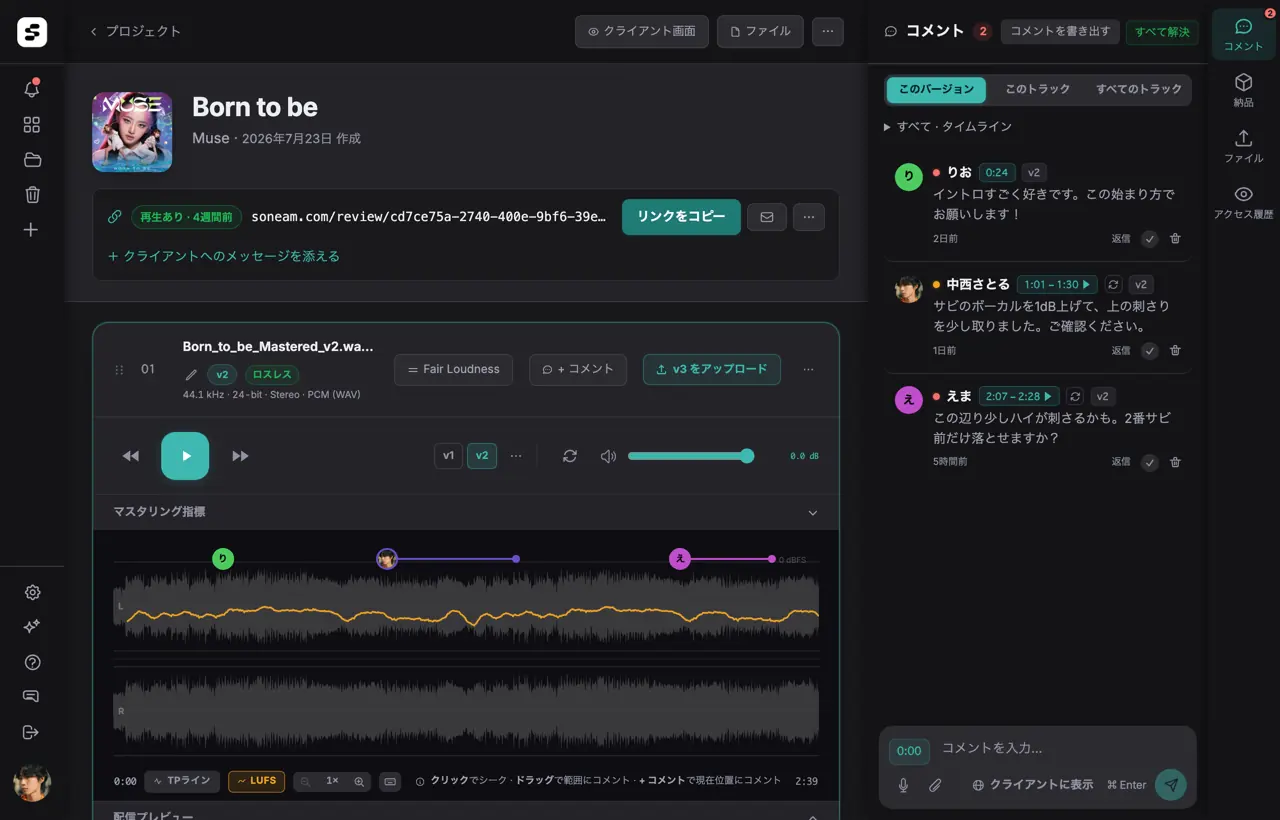
Task: Open アクセス履歴 in the right rail
Action: point(1244,202)
